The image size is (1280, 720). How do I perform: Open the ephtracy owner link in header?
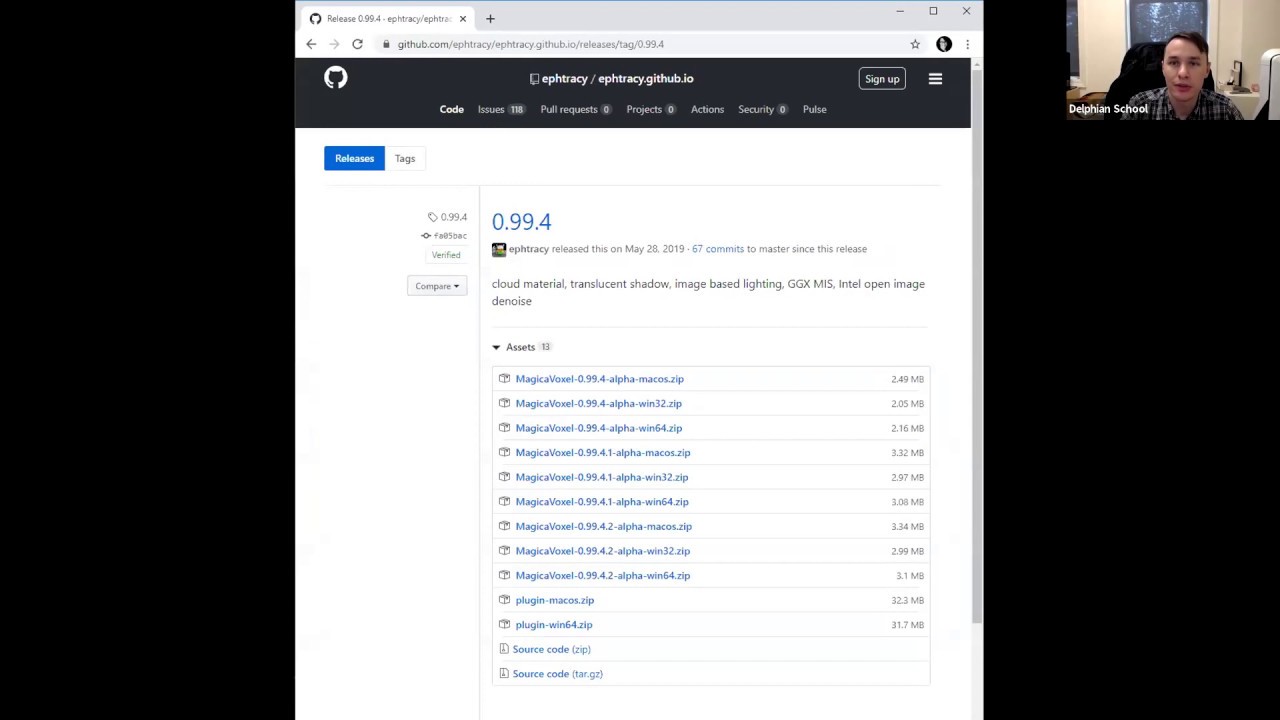pyautogui.click(x=564, y=79)
